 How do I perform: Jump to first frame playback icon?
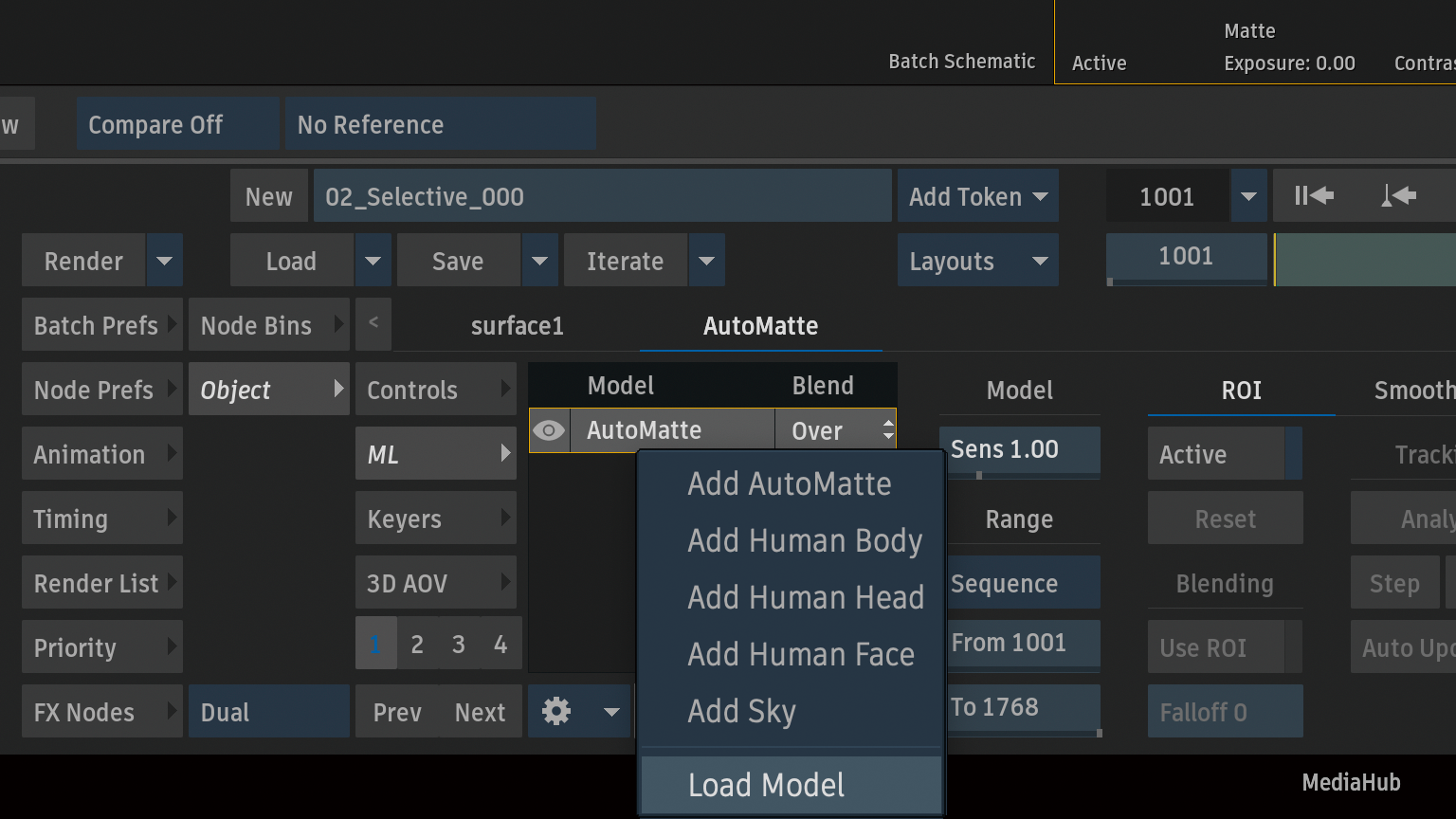1314,196
